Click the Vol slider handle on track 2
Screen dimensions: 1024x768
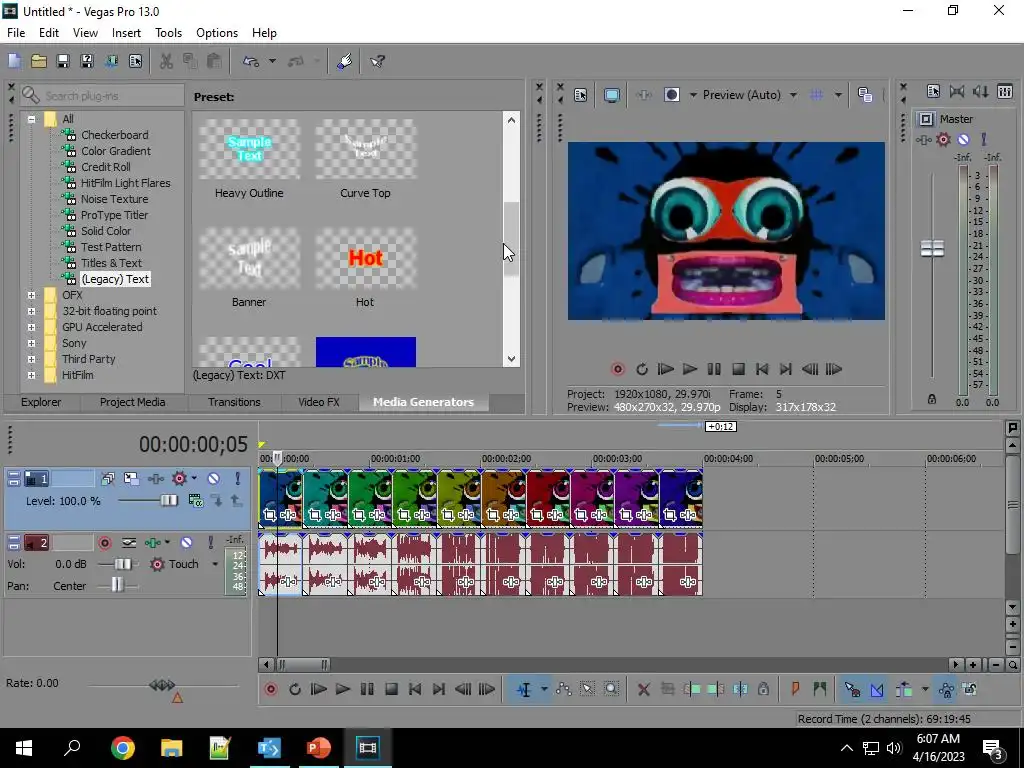tap(122, 564)
